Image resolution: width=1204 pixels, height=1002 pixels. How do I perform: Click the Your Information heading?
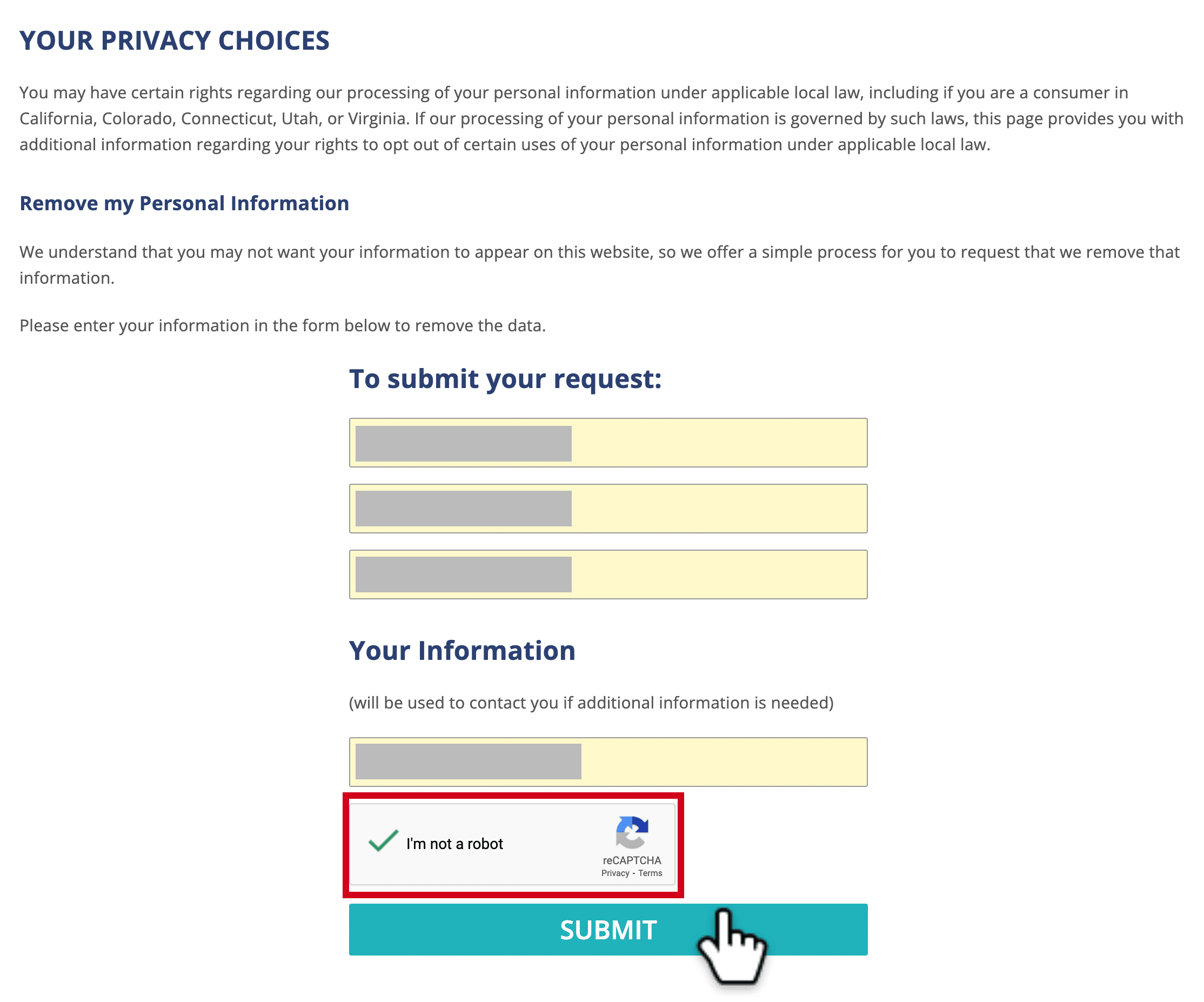tap(462, 650)
